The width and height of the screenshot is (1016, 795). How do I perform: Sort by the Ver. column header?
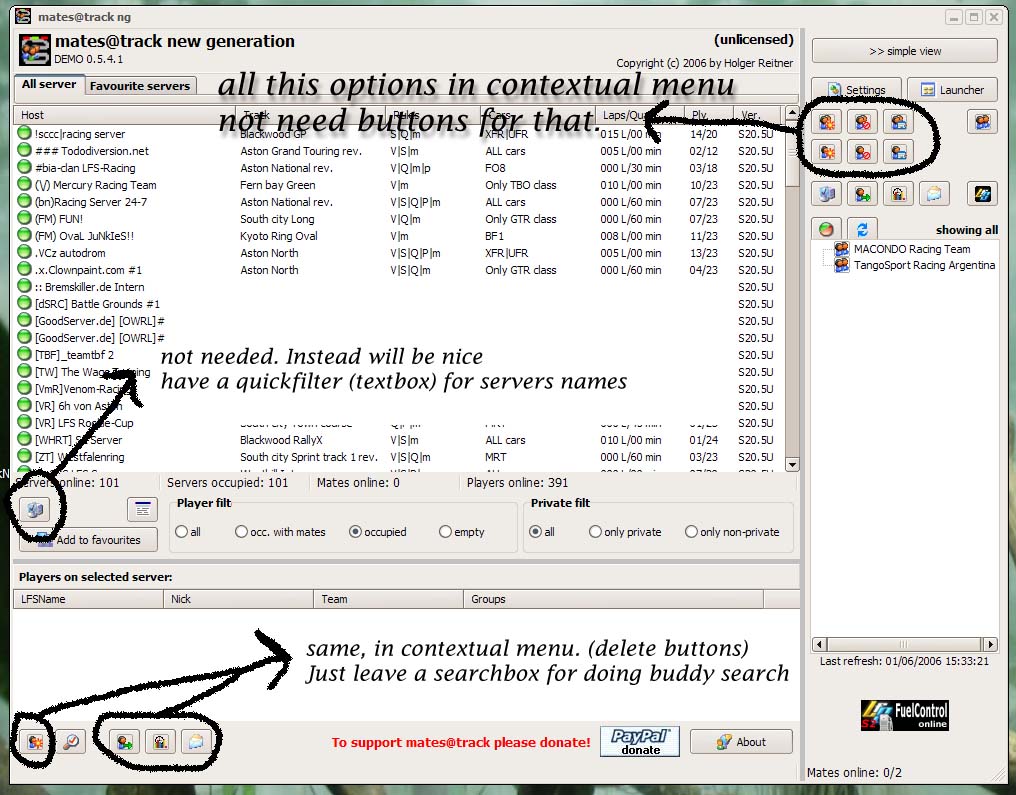point(757,115)
